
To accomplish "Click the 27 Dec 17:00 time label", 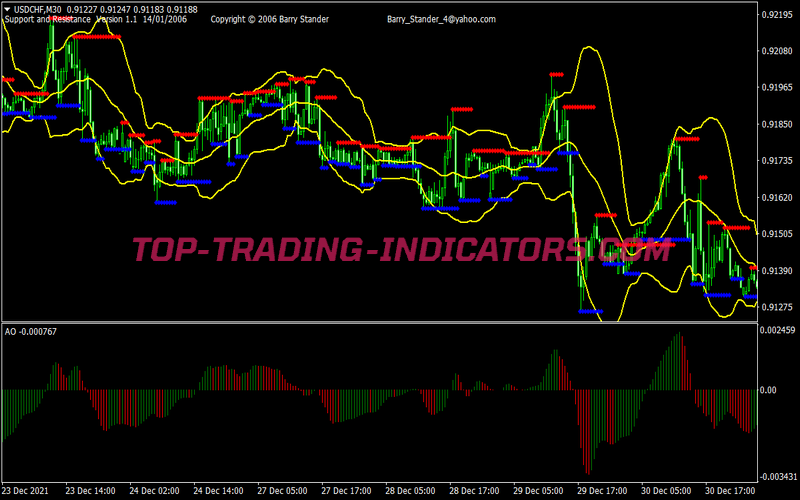I will 346,491.
